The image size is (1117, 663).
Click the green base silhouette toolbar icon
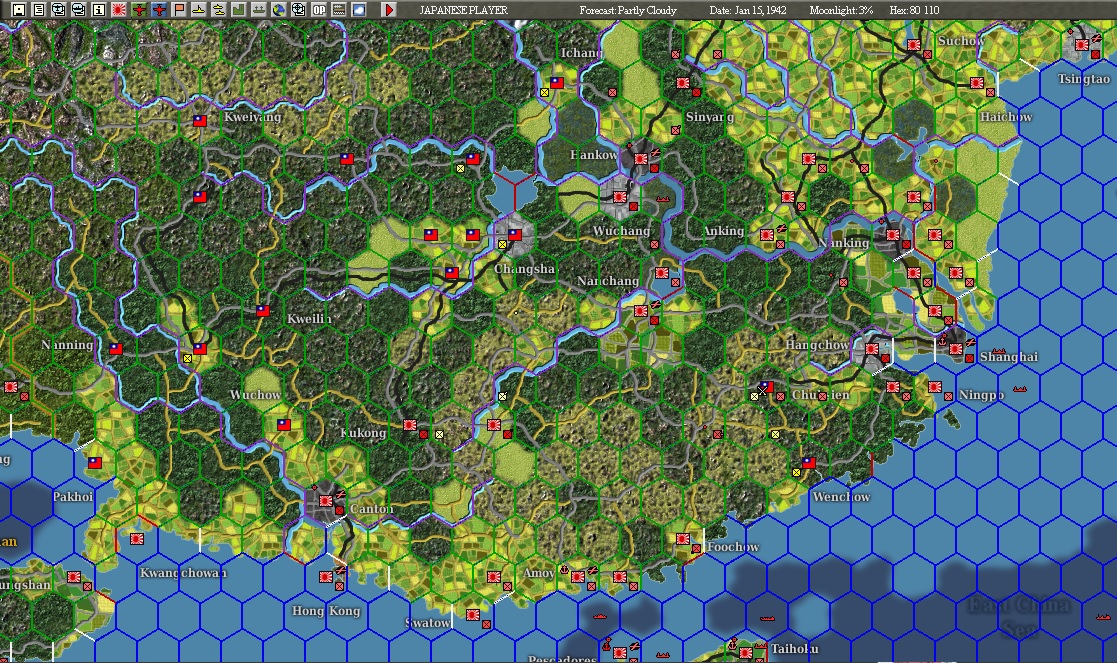pyautogui.click(x=258, y=10)
